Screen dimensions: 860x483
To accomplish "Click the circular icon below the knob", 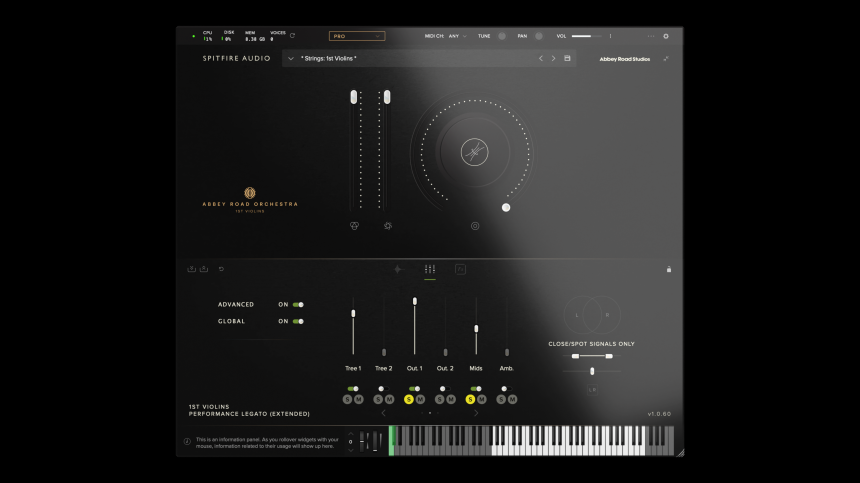I will click(475, 226).
